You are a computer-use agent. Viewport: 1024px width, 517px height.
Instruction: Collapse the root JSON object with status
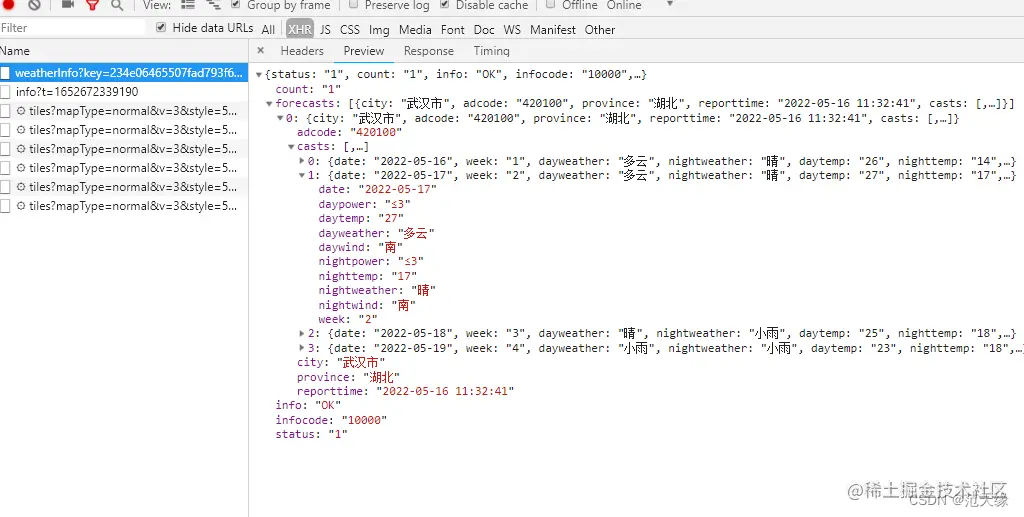259,75
